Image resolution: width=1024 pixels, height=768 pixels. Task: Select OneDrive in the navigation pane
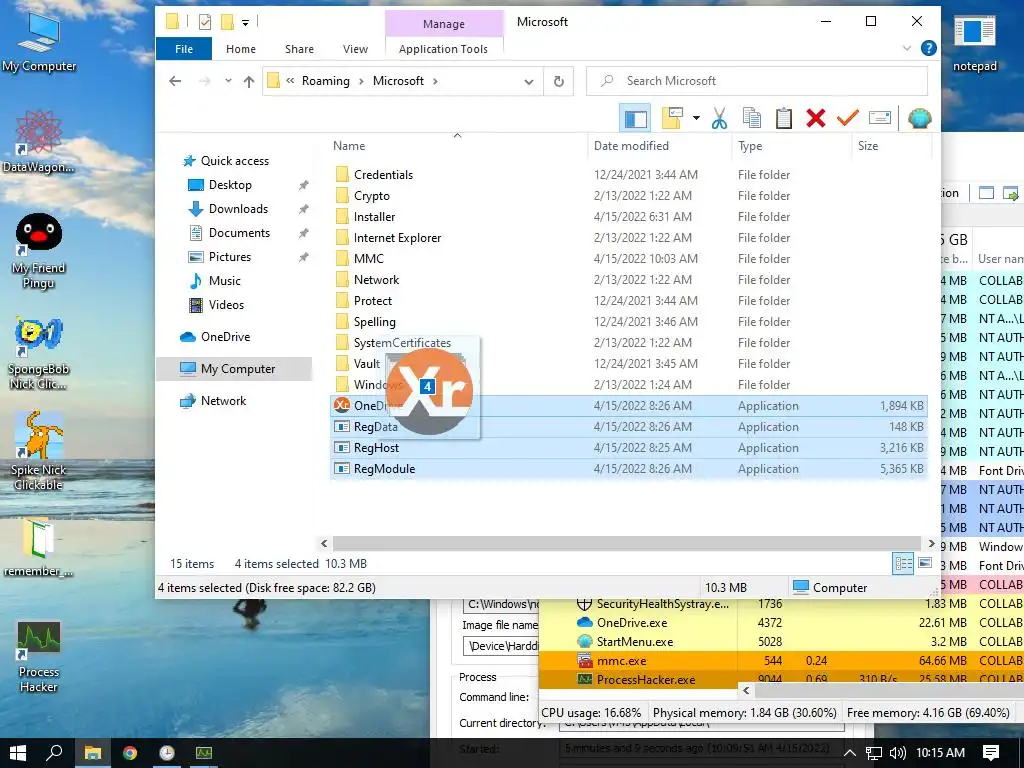(x=225, y=337)
